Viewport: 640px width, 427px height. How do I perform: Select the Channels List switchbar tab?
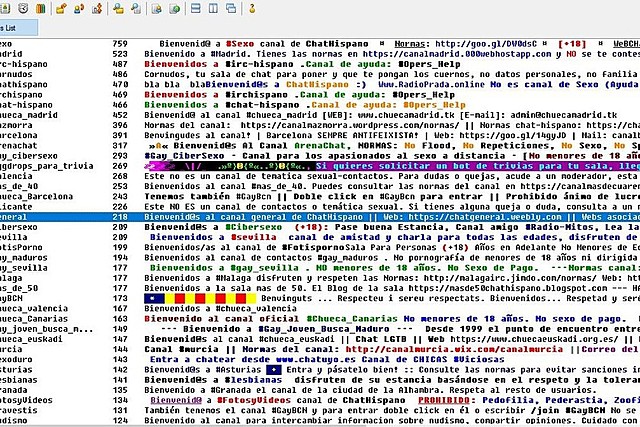(x=19, y=28)
